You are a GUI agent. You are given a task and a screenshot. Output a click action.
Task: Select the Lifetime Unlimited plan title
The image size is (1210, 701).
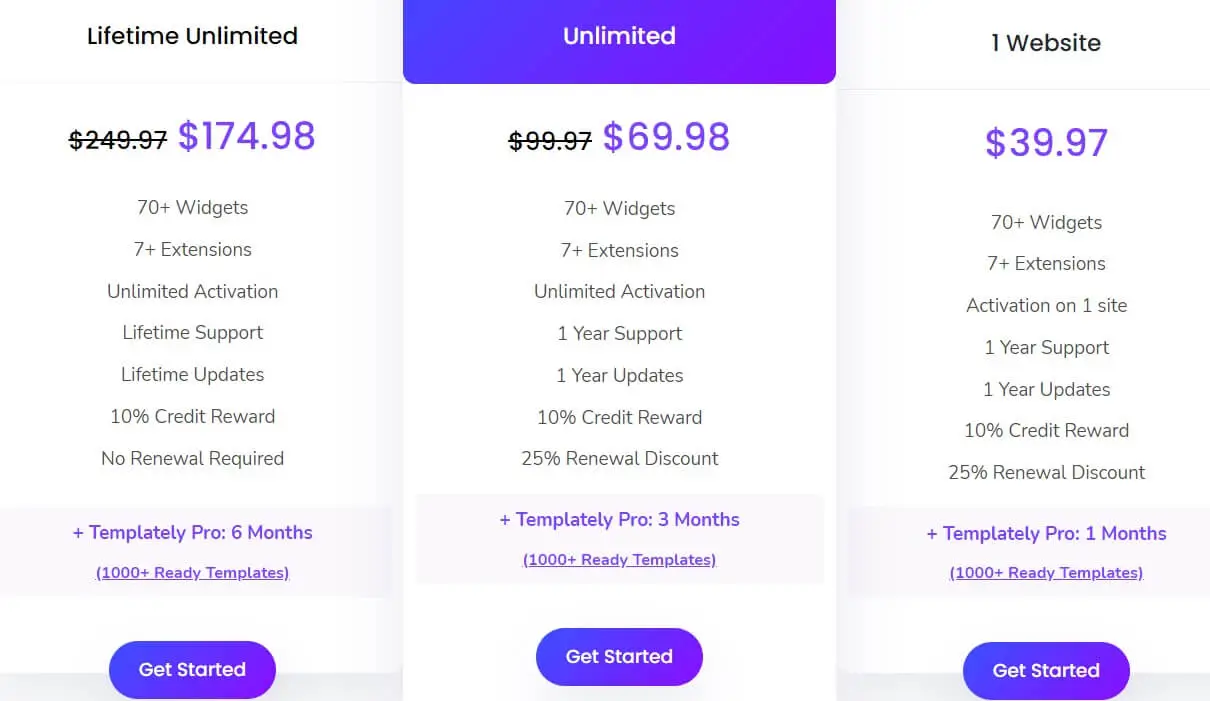point(192,36)
